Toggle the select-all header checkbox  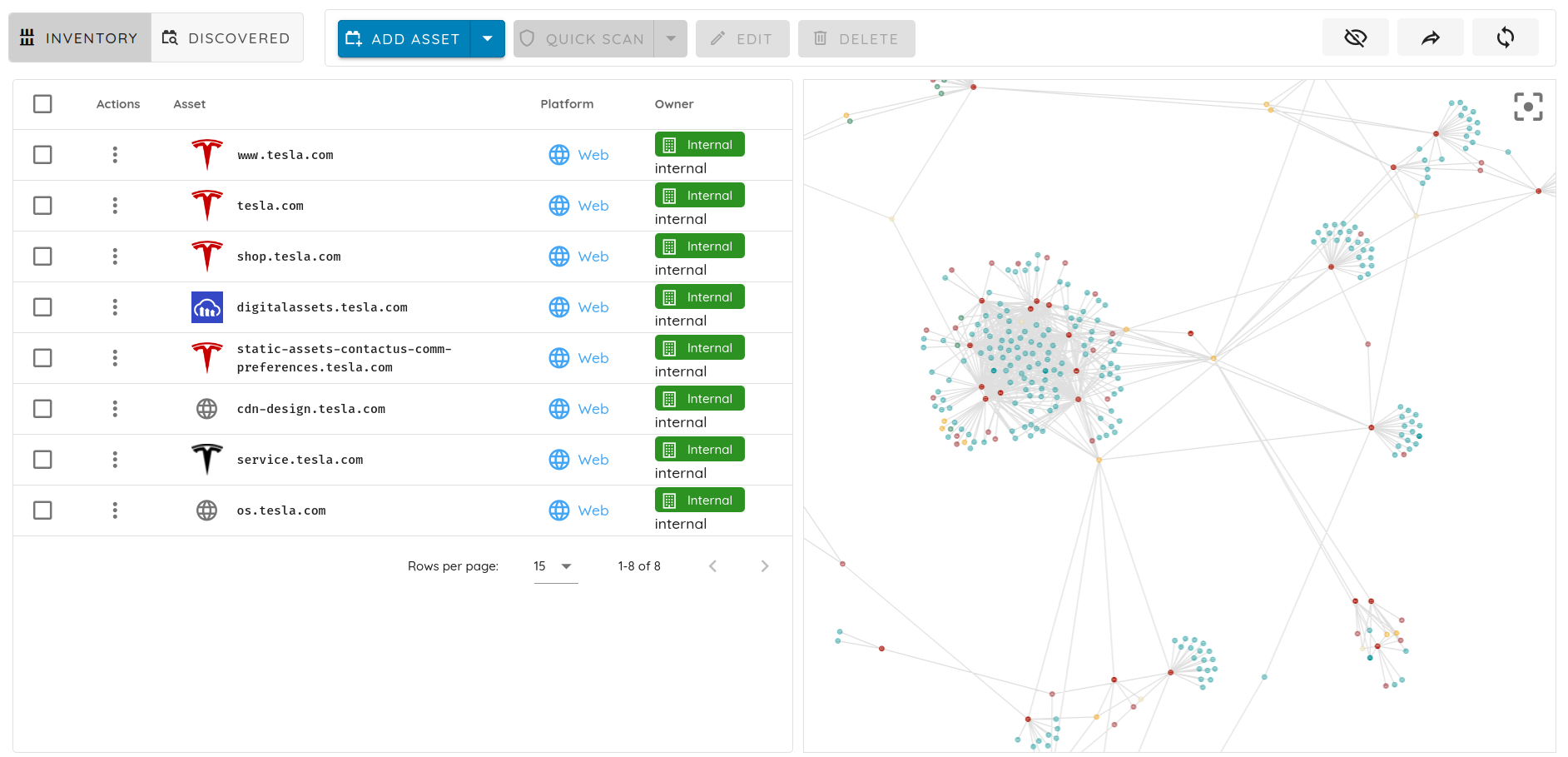42,104
